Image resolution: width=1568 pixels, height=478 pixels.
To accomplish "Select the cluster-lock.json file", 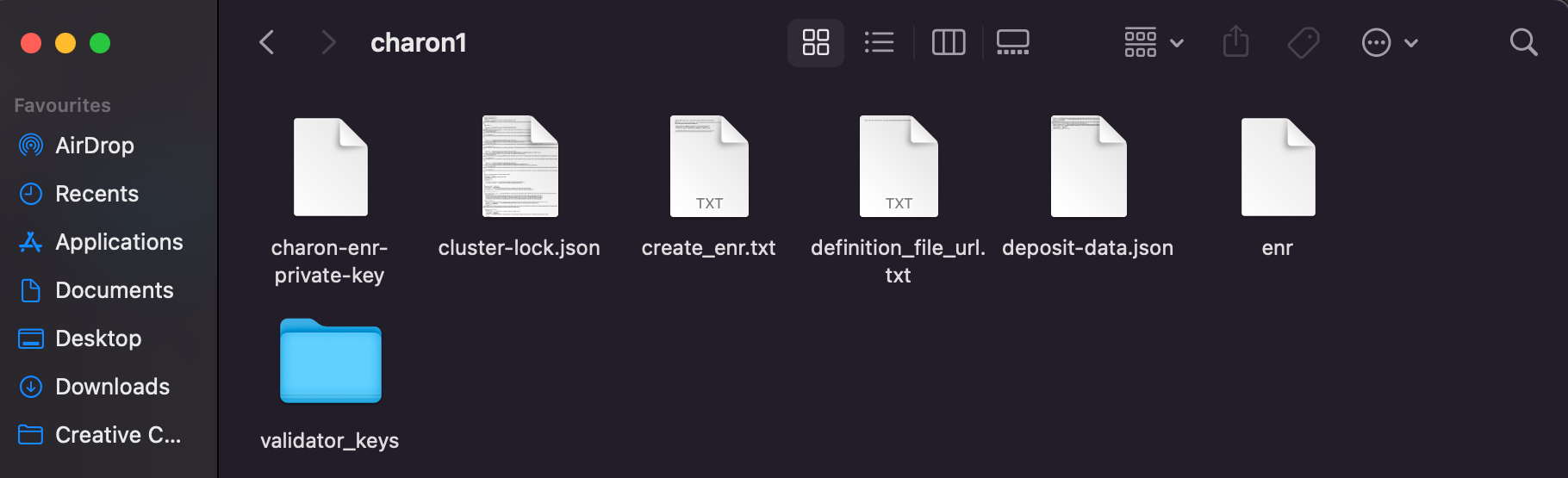I will click(520, 167).
